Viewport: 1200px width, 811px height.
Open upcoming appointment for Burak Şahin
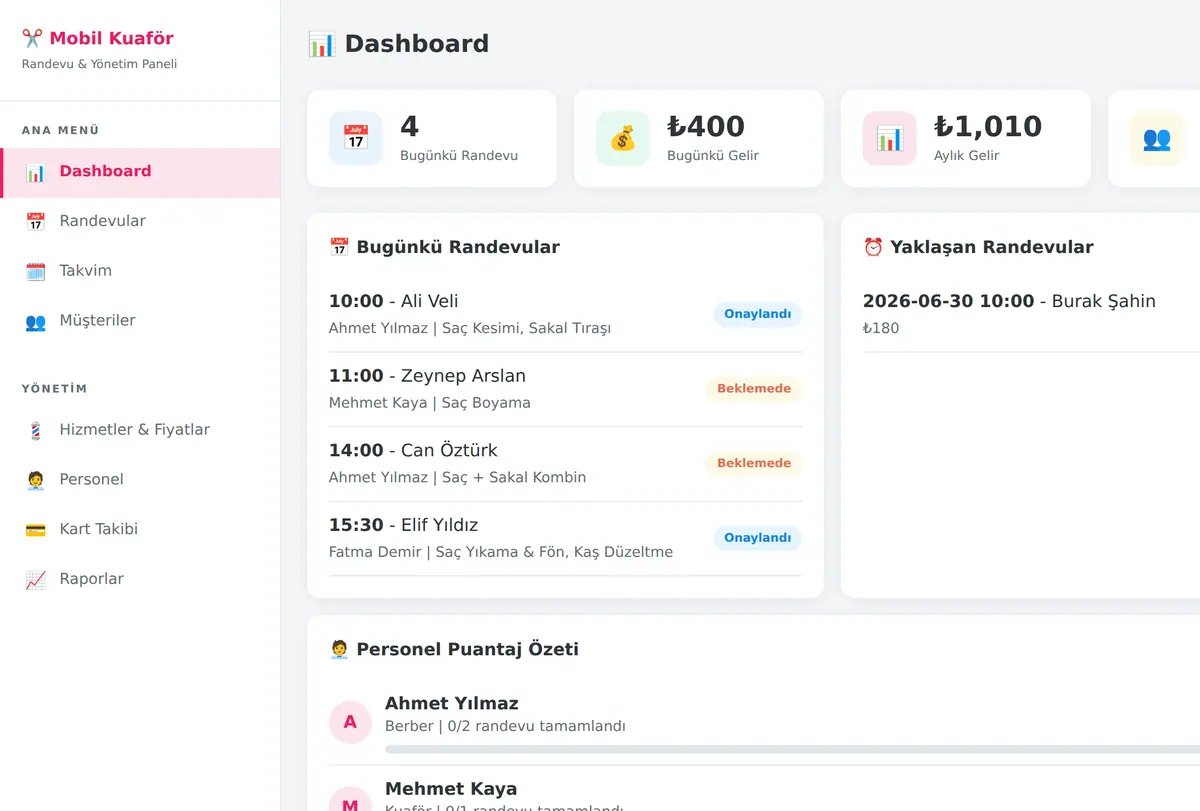point(1031,314)
